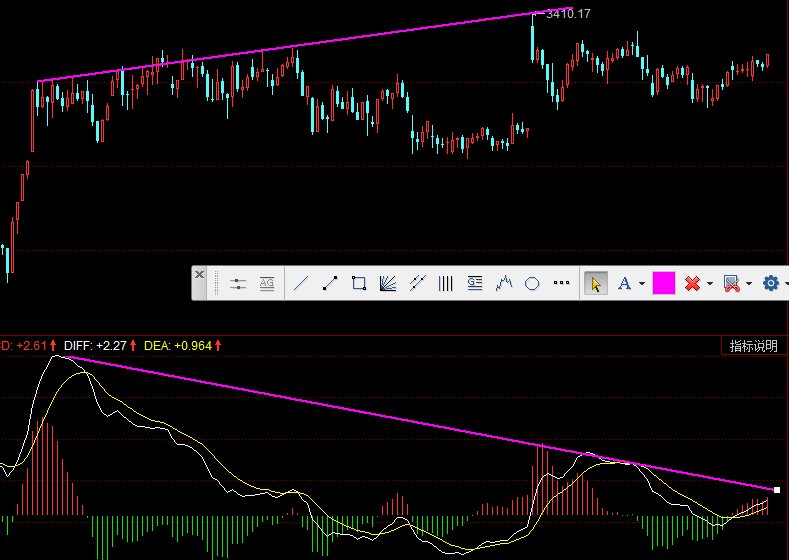Viewport: 789px width, 560px height.
Task: Select the straight line drawing tool
Action: pyautogui.click(x=300, y=284)
